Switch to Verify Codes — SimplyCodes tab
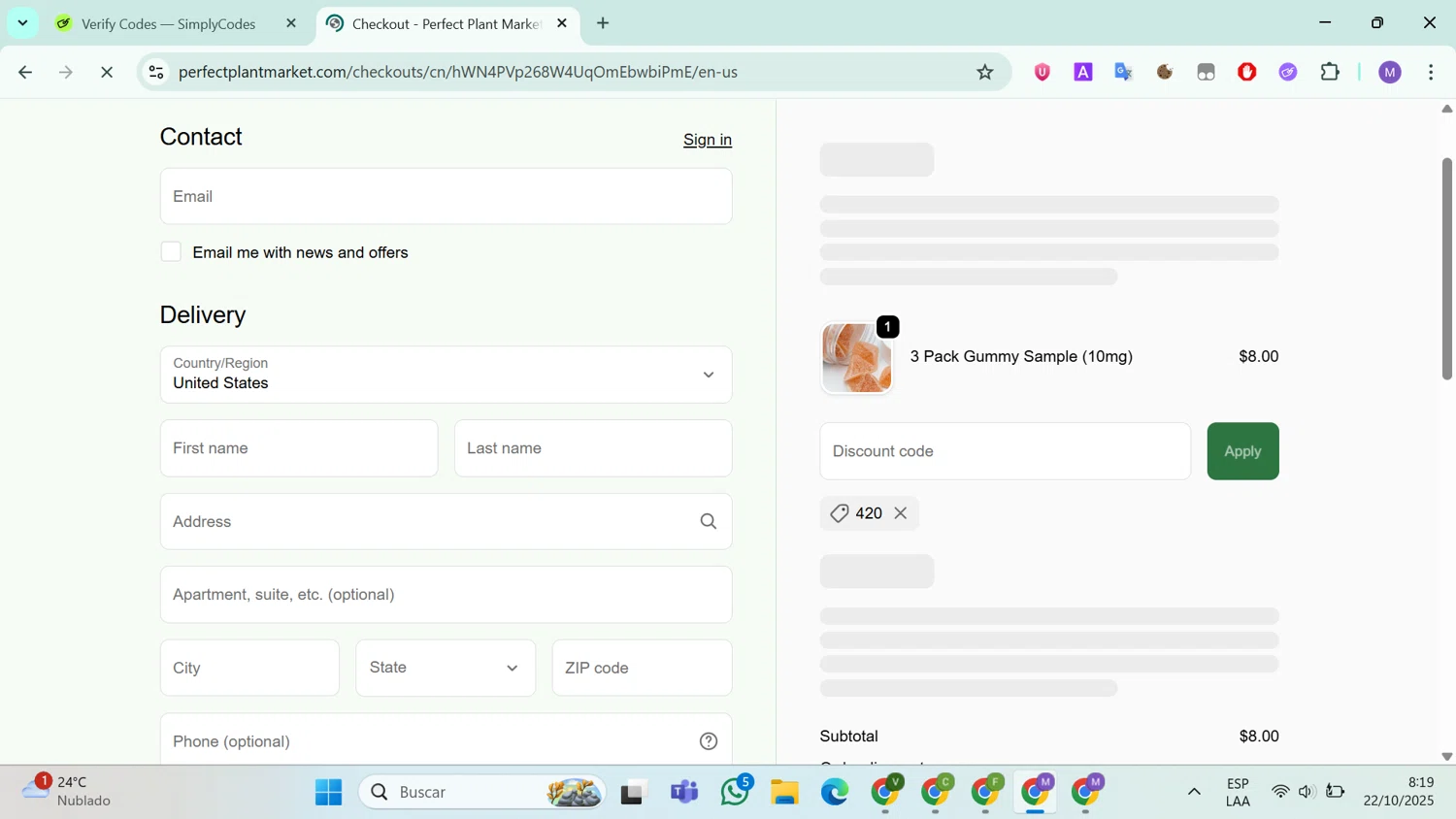The image size is (1456, 819). pyautogui.click(x=168, y=23)
